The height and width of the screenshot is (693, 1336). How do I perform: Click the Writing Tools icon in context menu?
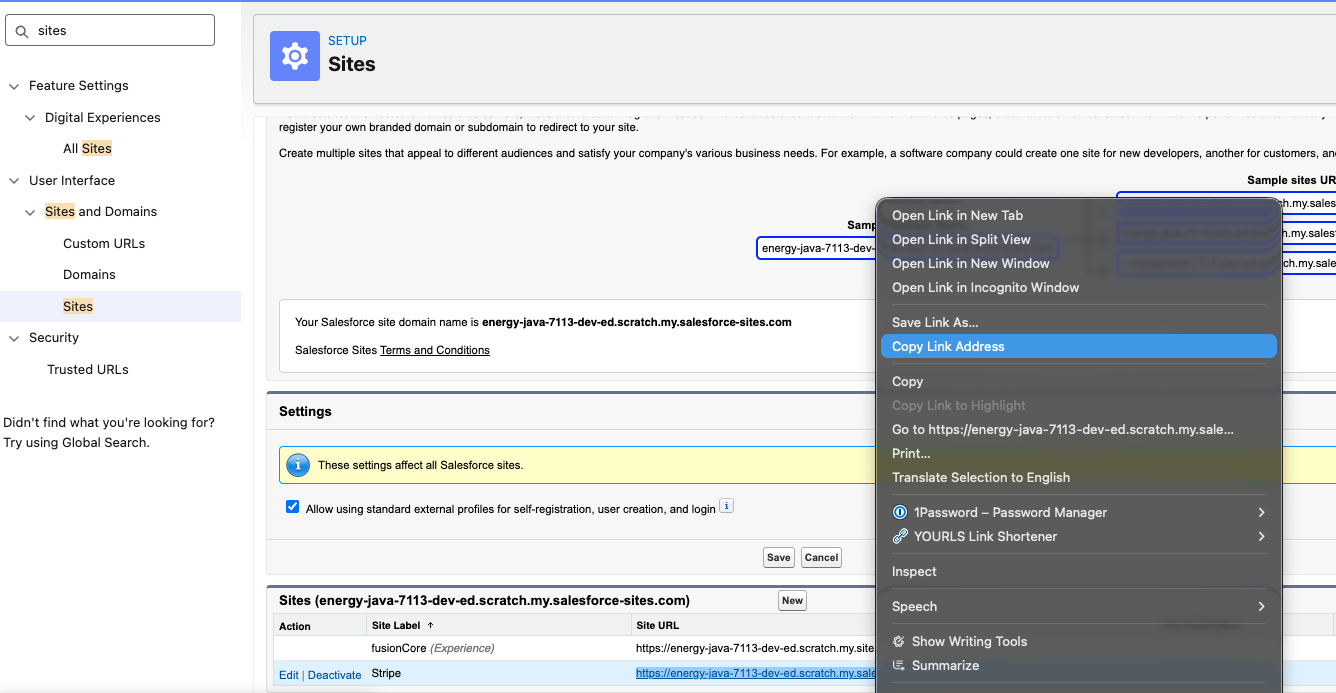click(900, 641)
